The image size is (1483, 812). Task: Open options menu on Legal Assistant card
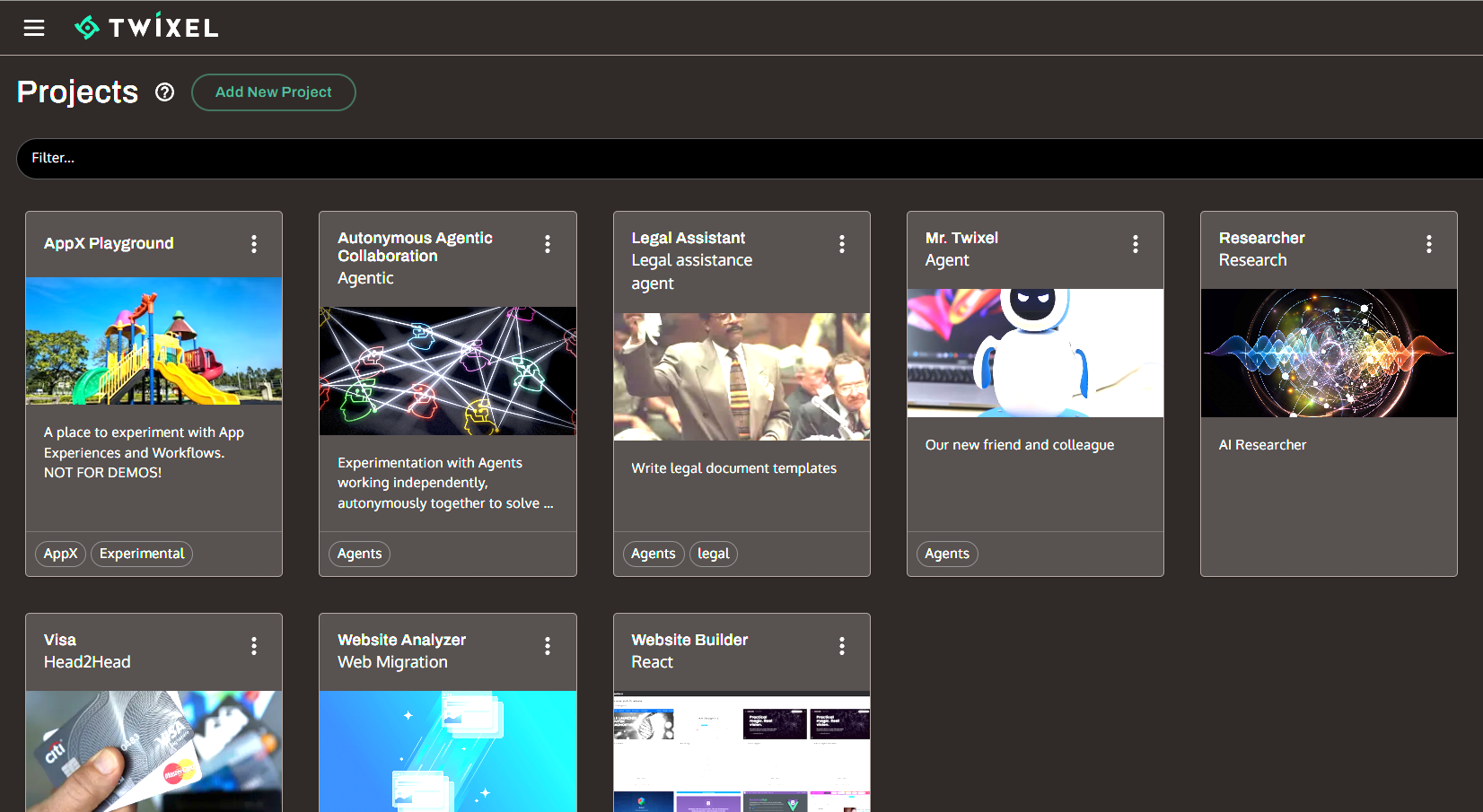pyautogui.click(x=842, y=243)
